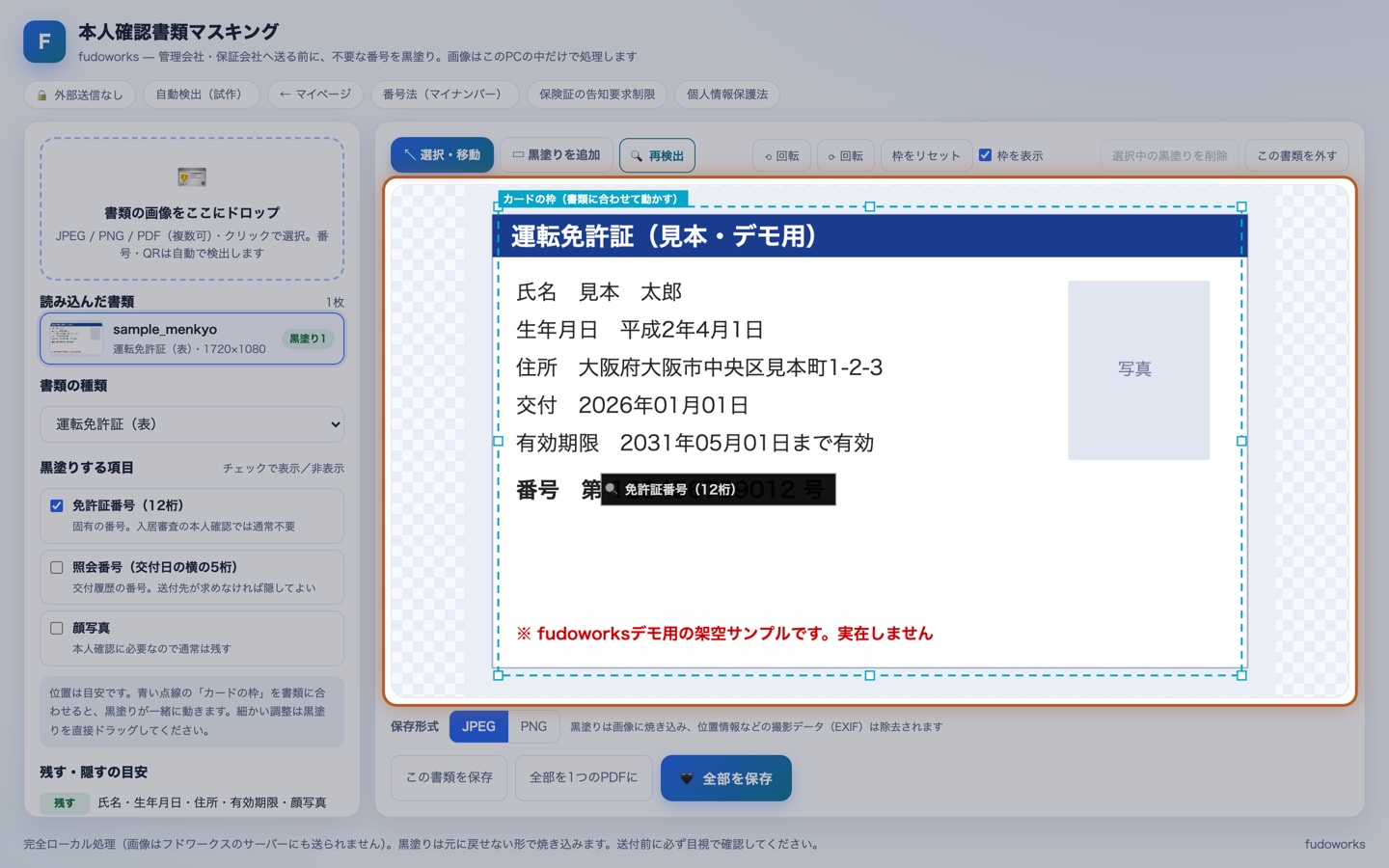1389x868 pixels.
Task: Click 自動検出（試作） chip
Action: pyautogui.click(x=202, y=95)
